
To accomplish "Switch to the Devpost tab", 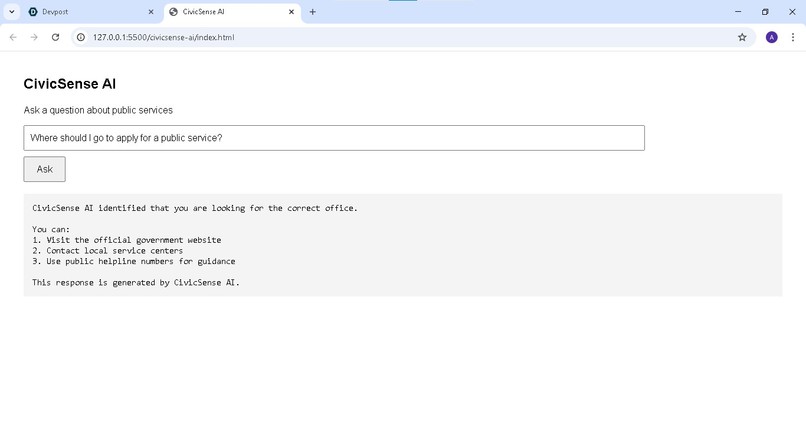I will (x=90, y=12).
